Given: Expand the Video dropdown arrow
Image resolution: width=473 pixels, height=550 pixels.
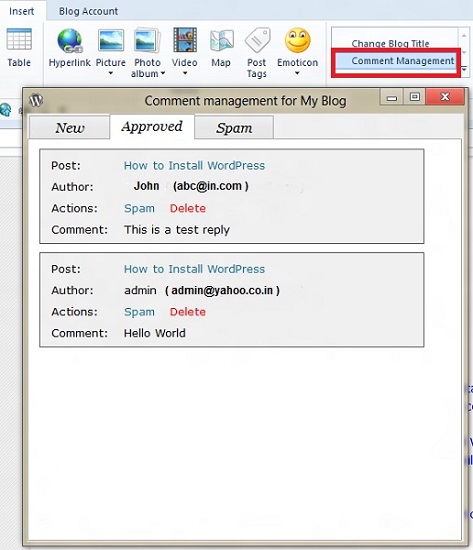Looking at the screenshot, I should 185,73.
